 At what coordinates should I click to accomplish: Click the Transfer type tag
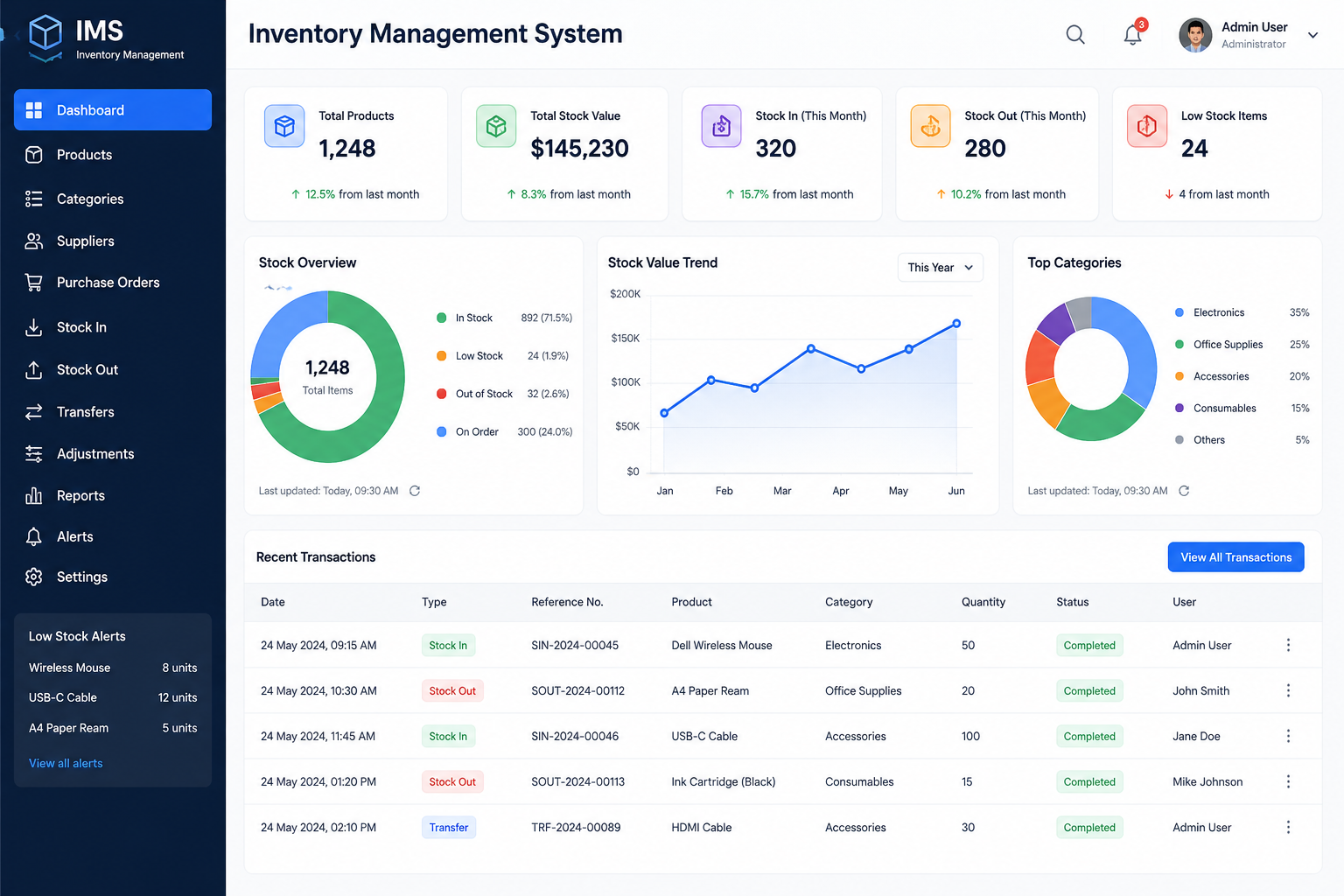click(449, 828)
